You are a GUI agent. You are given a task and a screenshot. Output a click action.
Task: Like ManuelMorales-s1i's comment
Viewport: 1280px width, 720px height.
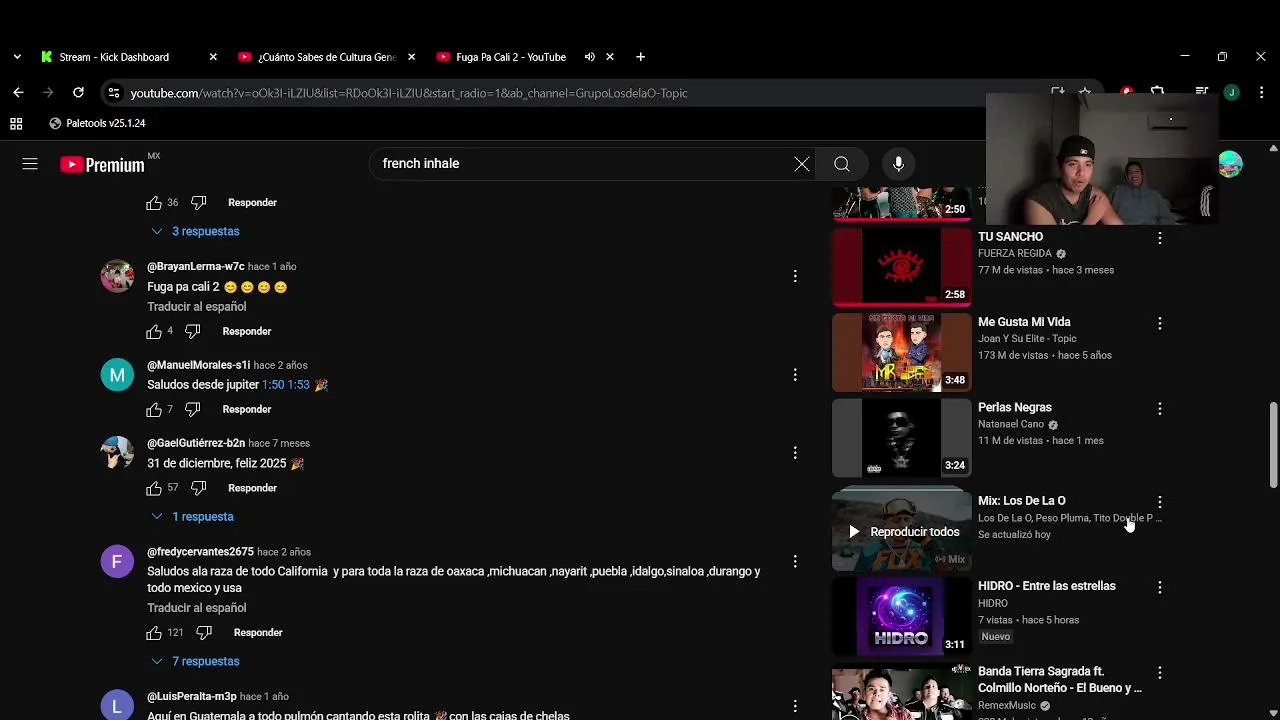click(x=154, y=409)
